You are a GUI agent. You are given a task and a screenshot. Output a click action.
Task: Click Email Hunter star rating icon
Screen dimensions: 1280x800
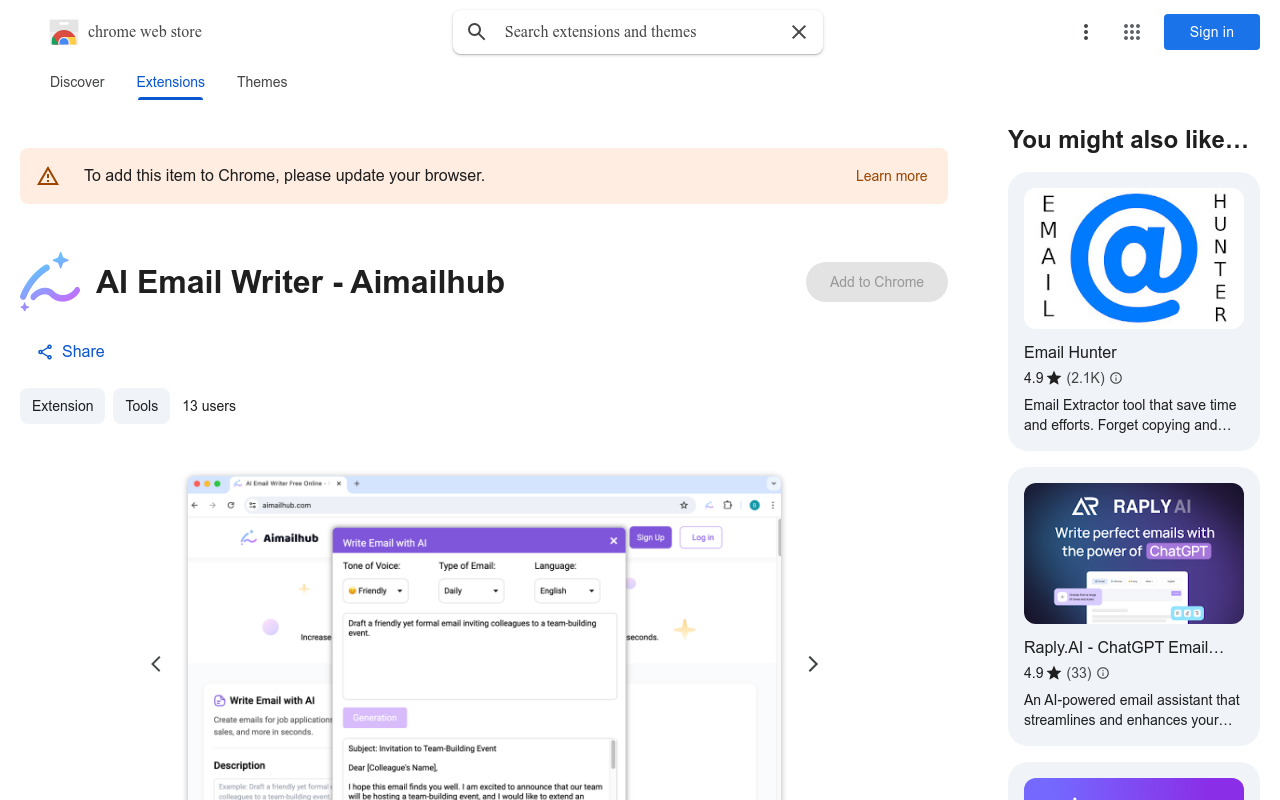[x=1054, y=378]
